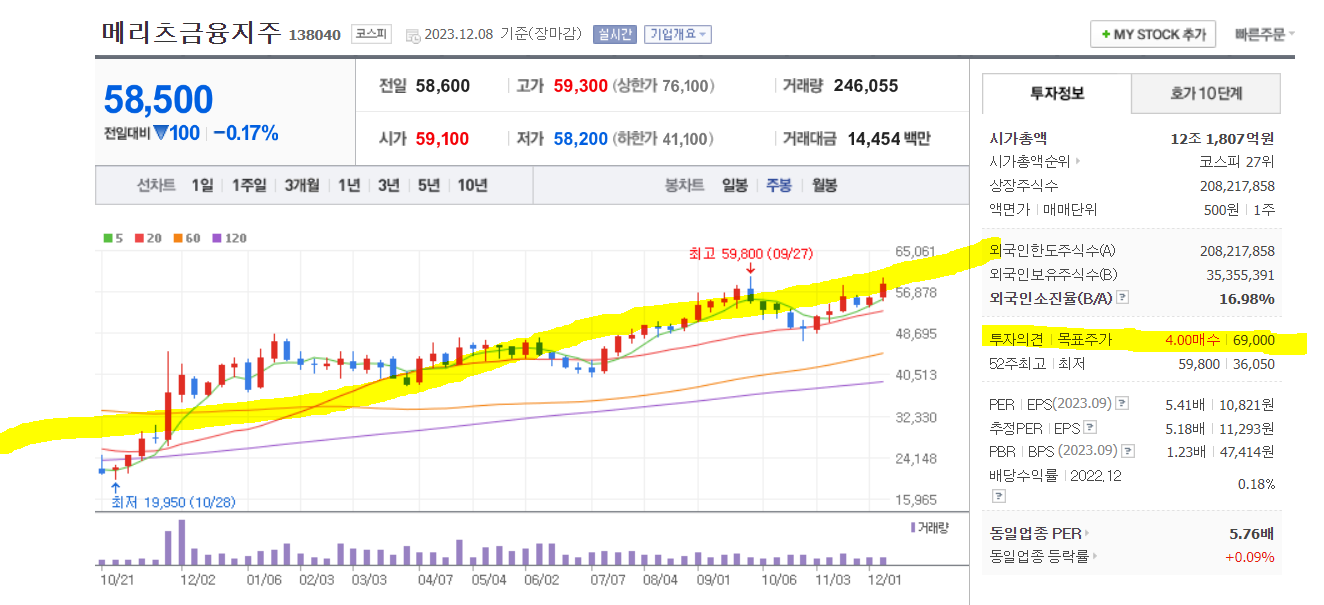The width and height of the screenshot is (1324, 605).
Task: Click the 실시간 button
Action: point(614,35)
